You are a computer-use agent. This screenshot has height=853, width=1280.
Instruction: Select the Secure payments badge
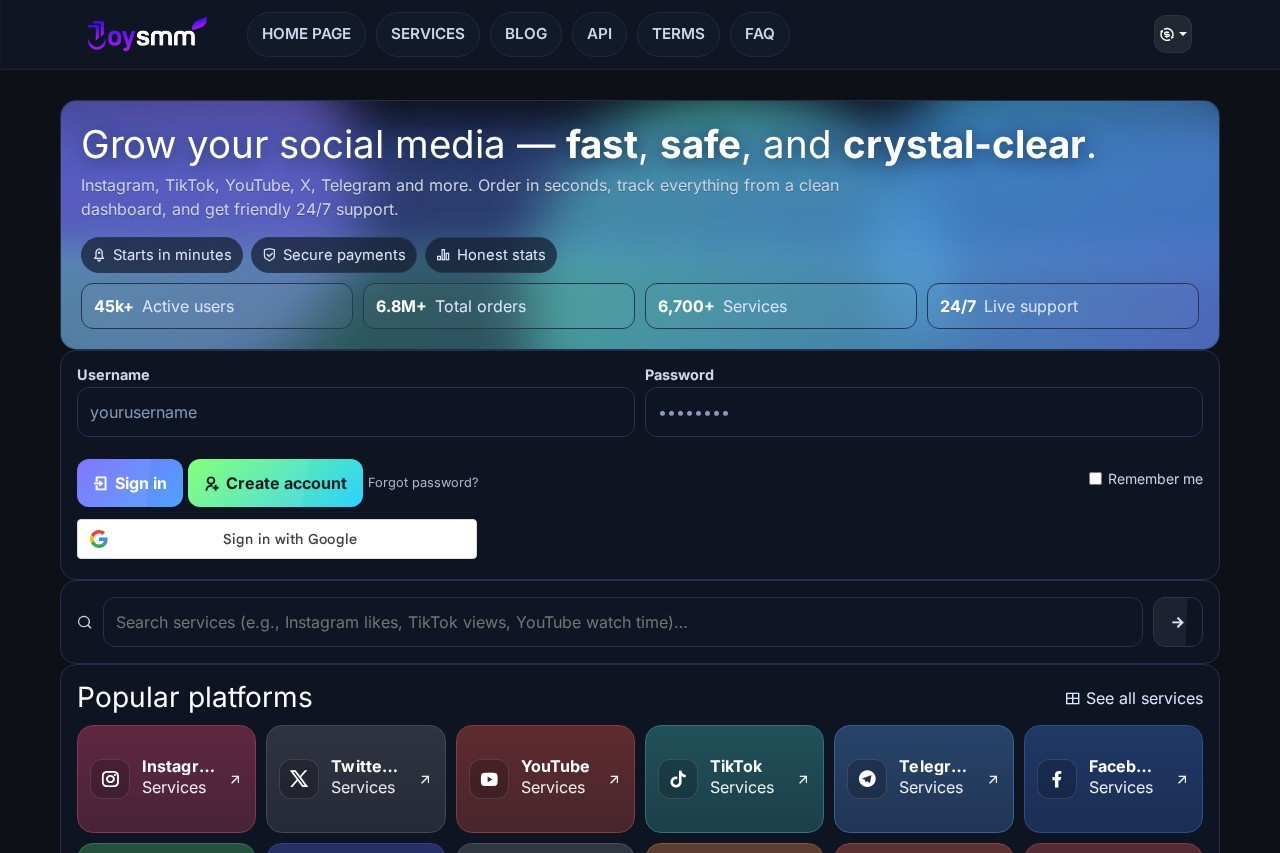click(x=334, y=255)
